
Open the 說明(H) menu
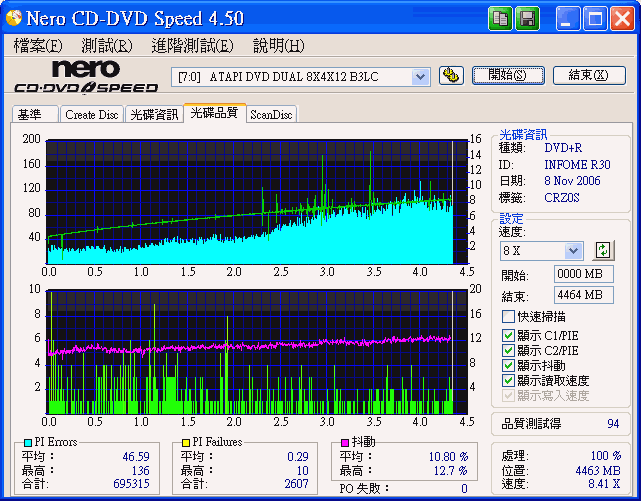point(279,45)
